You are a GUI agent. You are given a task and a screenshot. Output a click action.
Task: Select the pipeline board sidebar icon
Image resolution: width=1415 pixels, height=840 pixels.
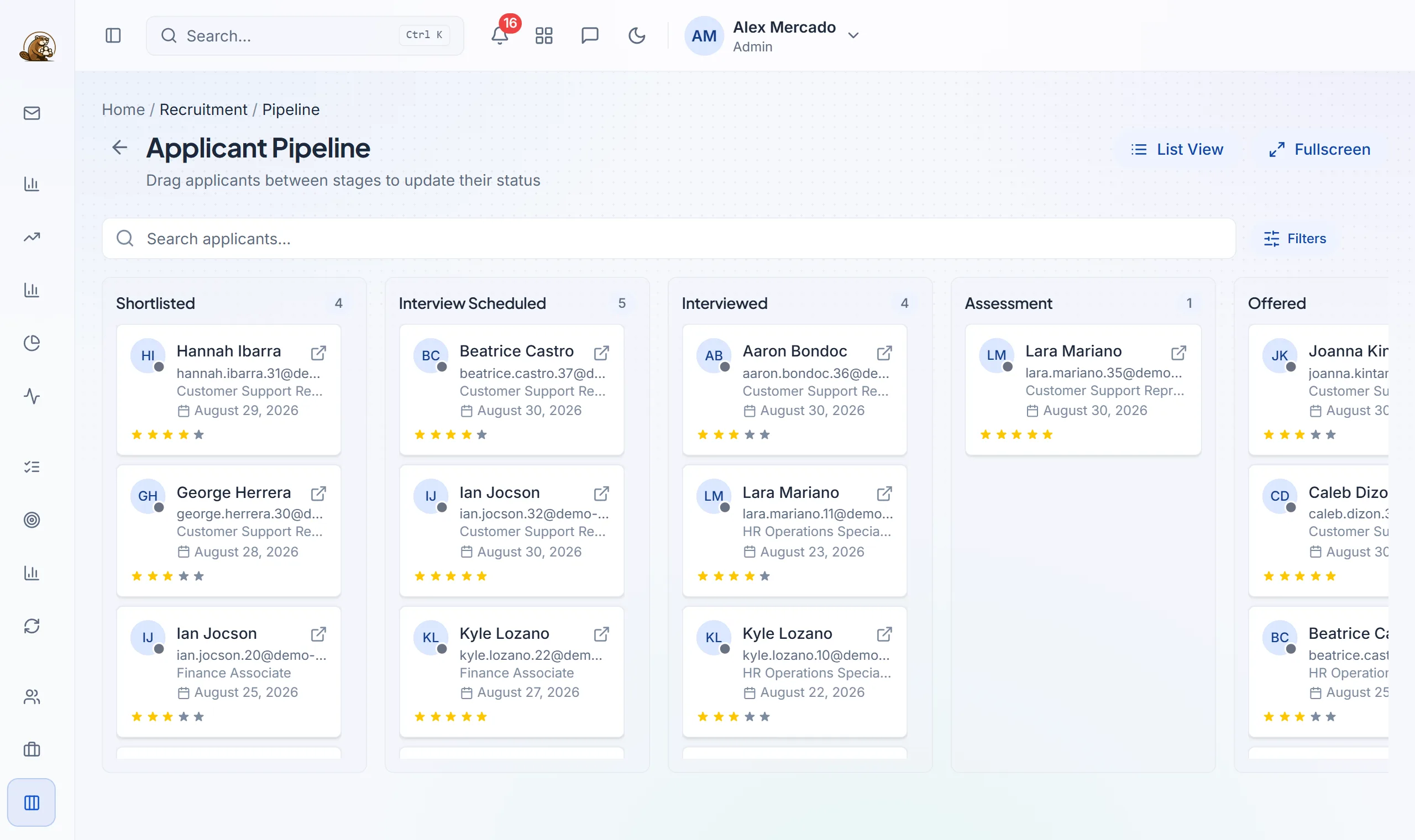[32, 802]
